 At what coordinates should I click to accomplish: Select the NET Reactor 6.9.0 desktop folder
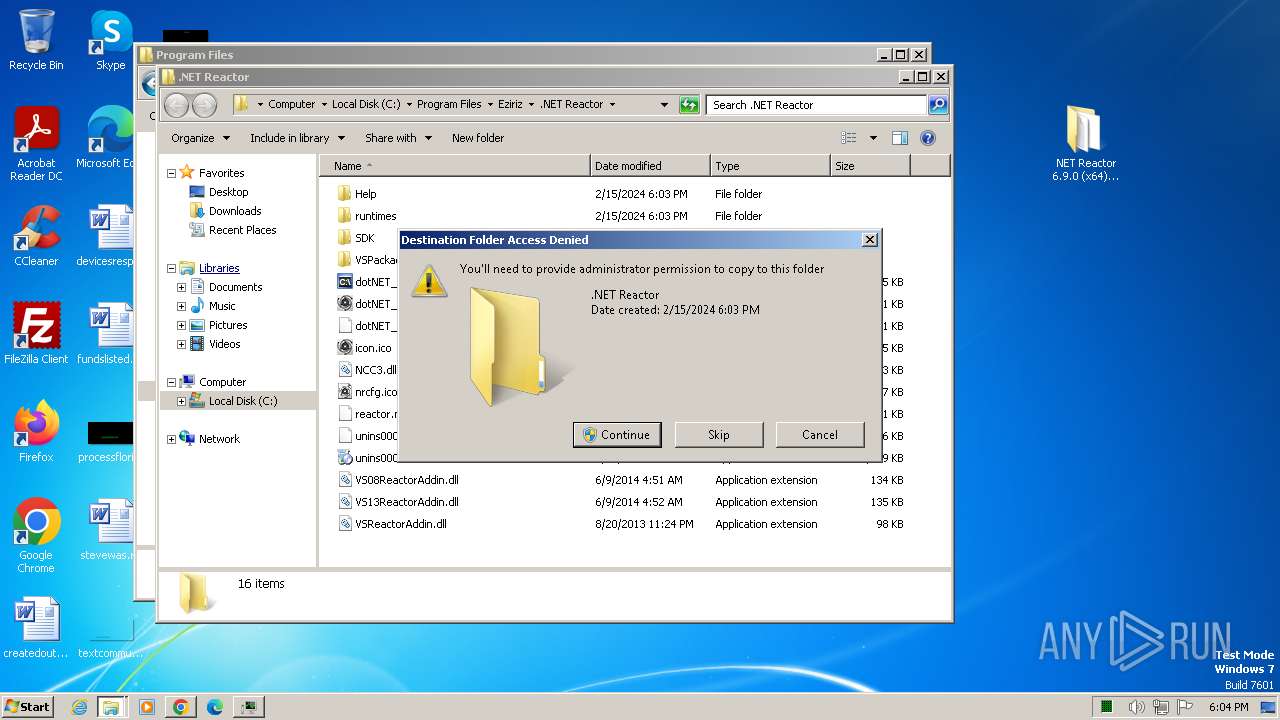1085,144
